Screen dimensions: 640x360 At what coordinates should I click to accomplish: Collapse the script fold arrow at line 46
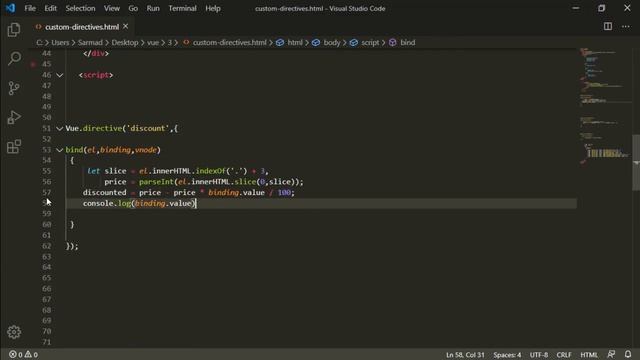pyautogui.click(x=60, y=75)
